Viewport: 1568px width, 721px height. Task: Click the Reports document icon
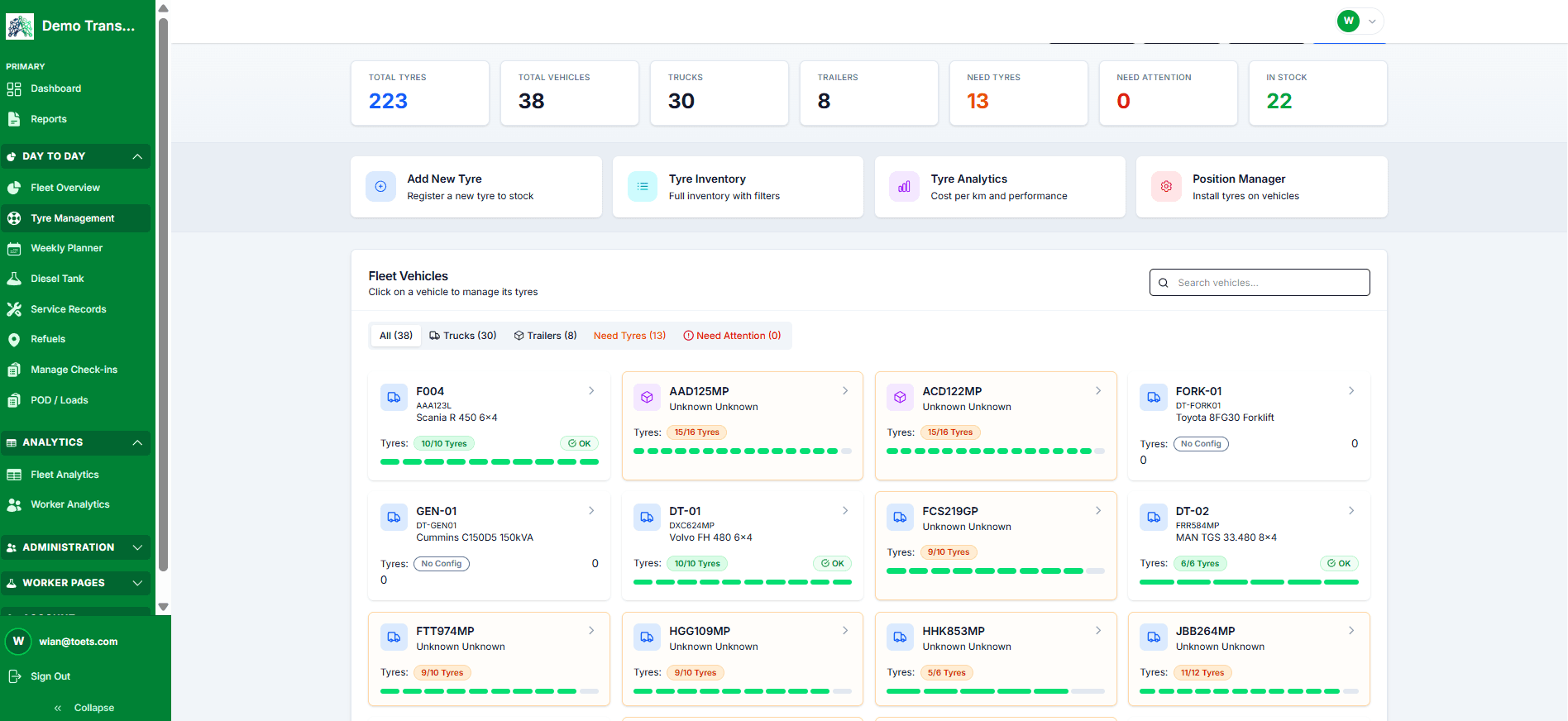coord(14,119)
